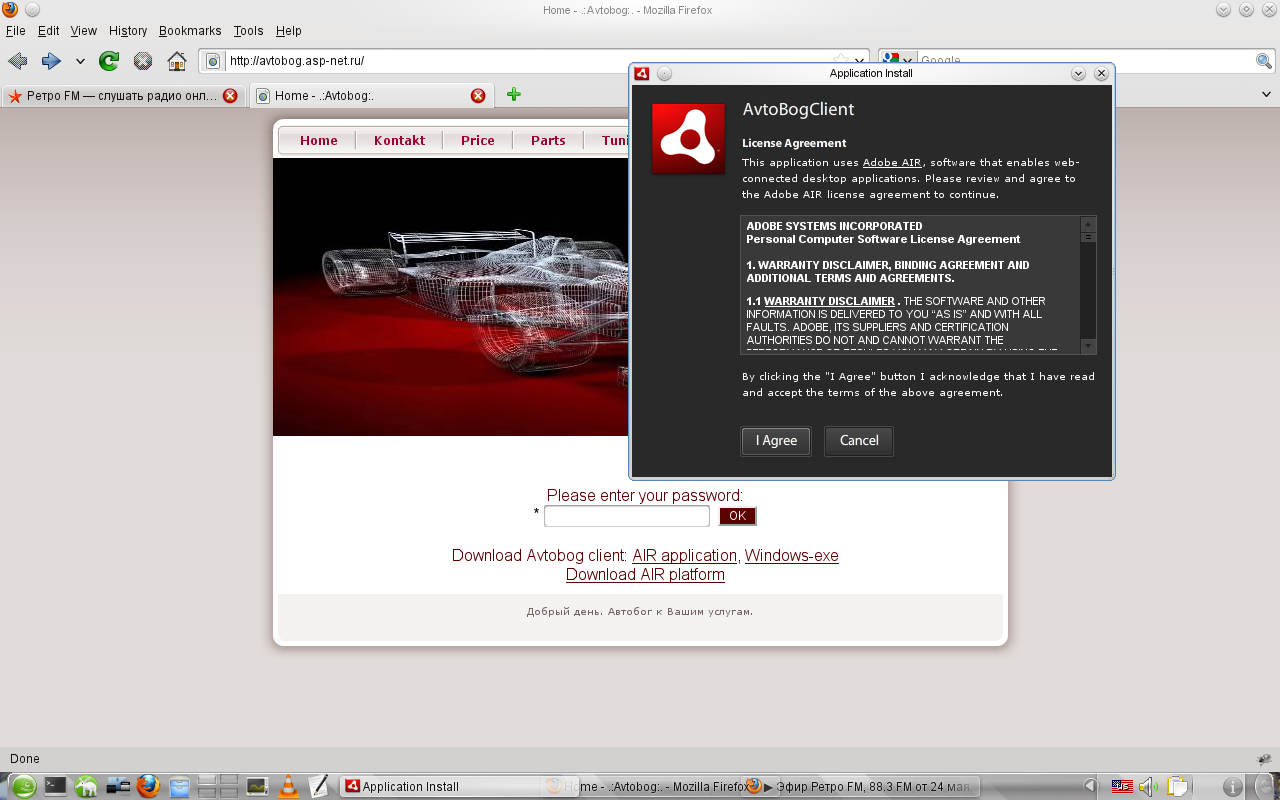Open the volume control speaker icon

click(1149, 787)
